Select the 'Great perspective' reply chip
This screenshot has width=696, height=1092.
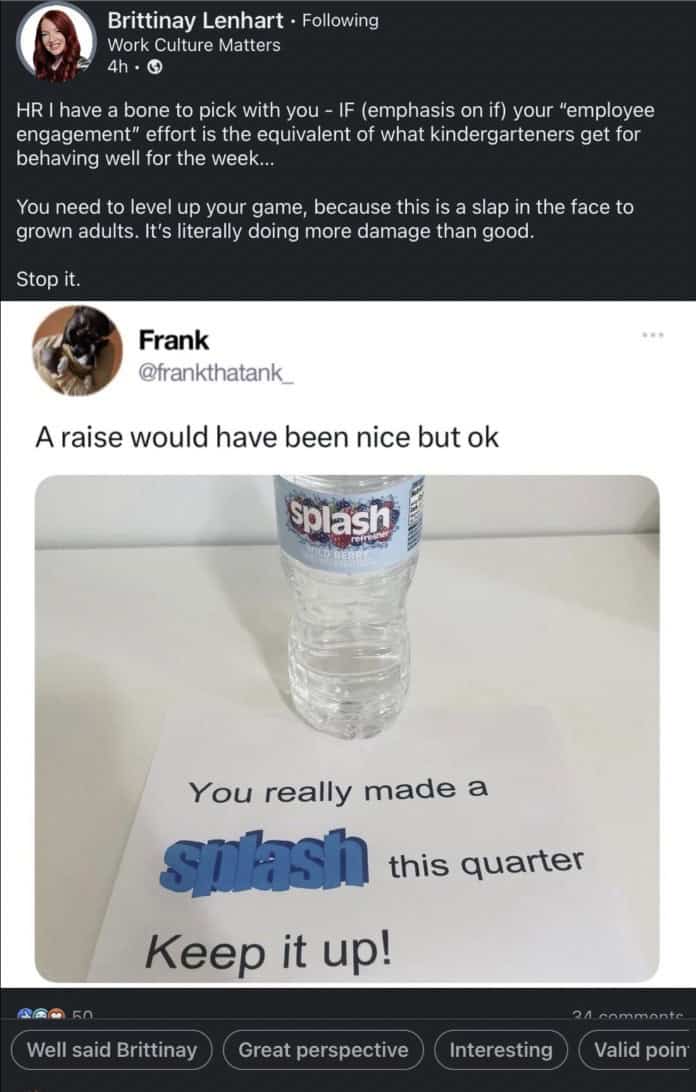pyautogui.click(x=321, y=1051)
